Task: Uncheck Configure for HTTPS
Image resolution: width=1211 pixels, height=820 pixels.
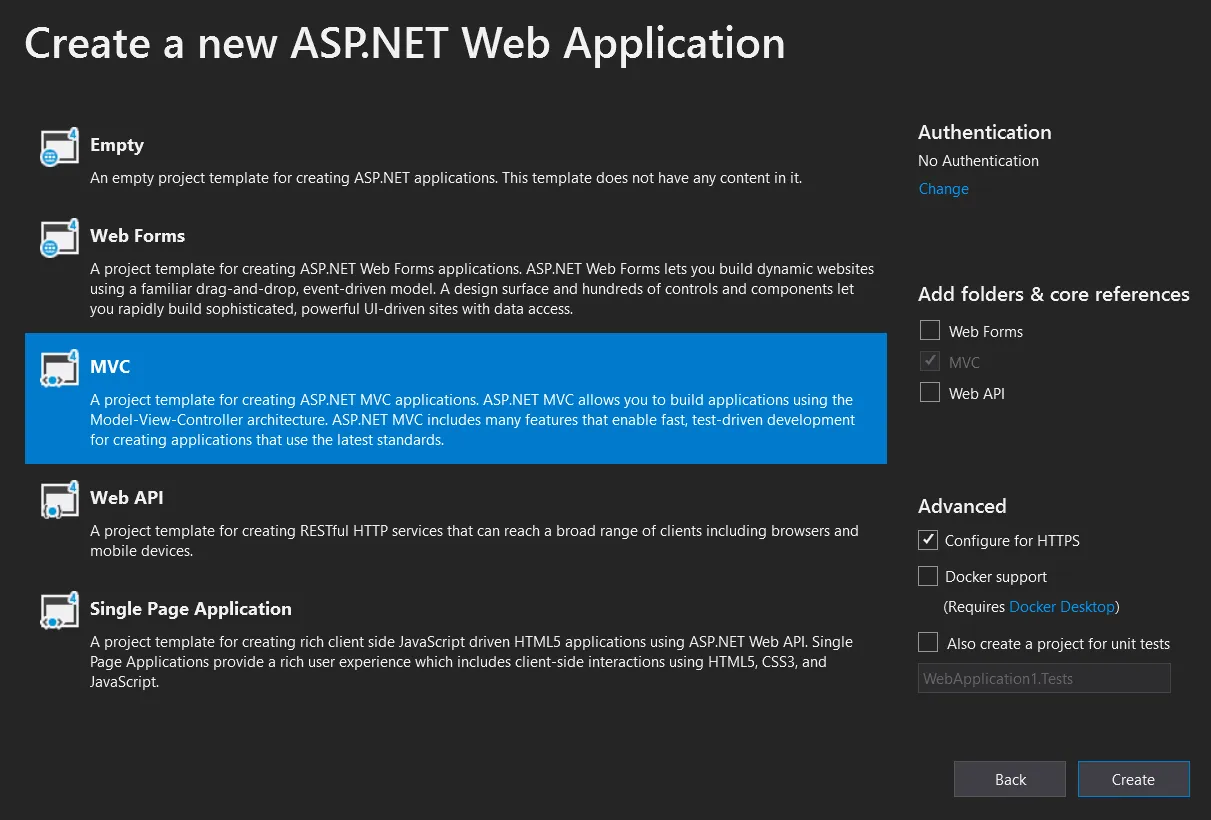Action: (927, 540)
